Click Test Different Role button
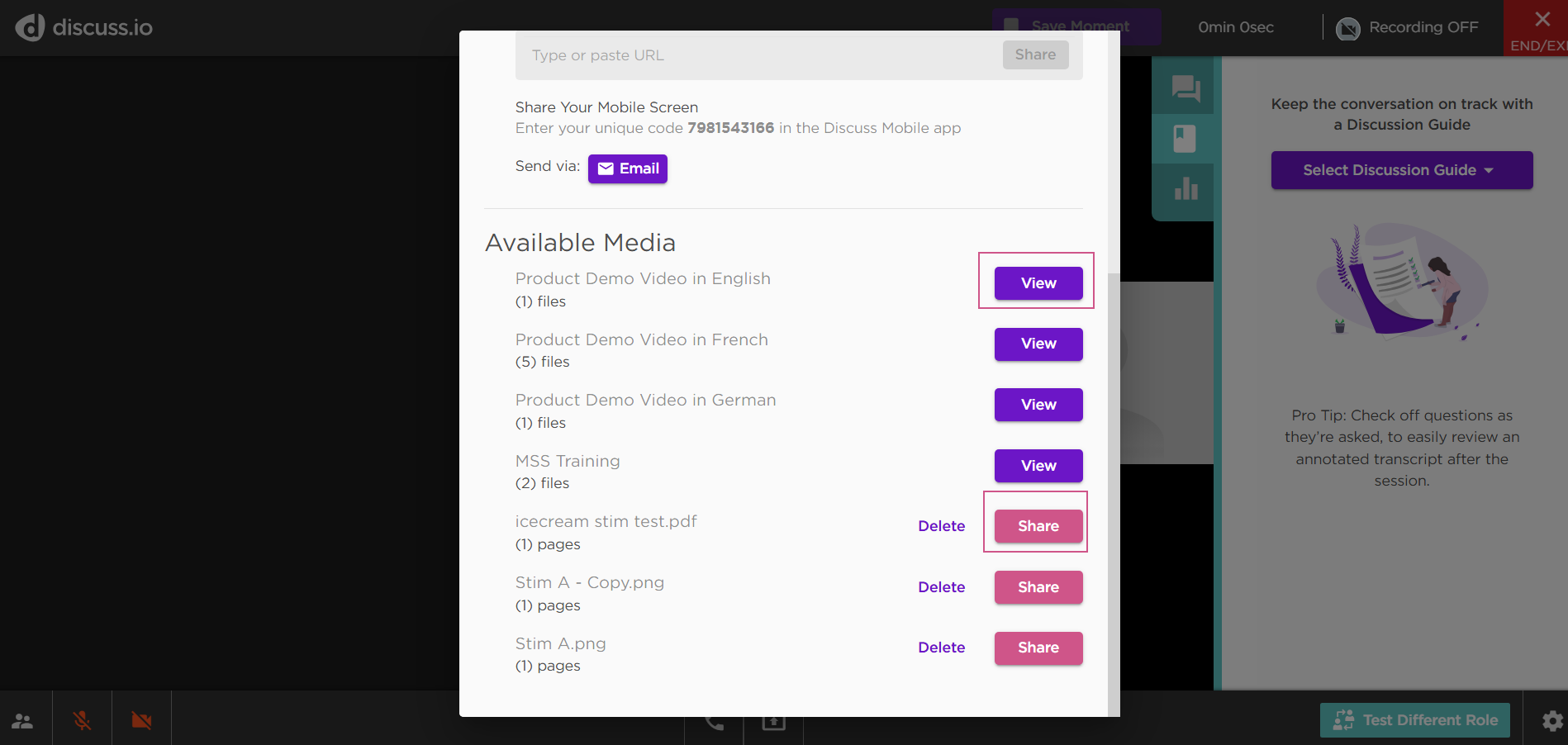Screen dimensions: 1568x745 (x=1414, y=720)
